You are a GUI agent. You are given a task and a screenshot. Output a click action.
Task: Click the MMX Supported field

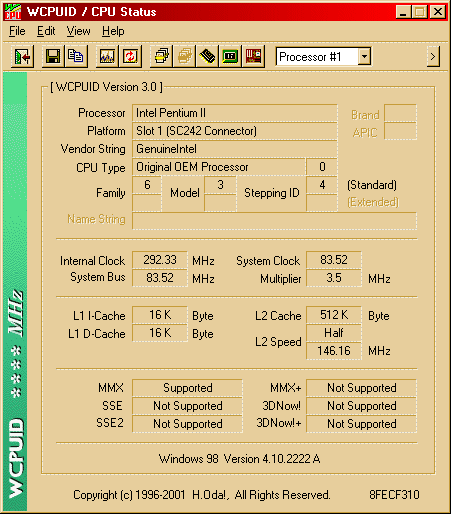pos(187,388)
